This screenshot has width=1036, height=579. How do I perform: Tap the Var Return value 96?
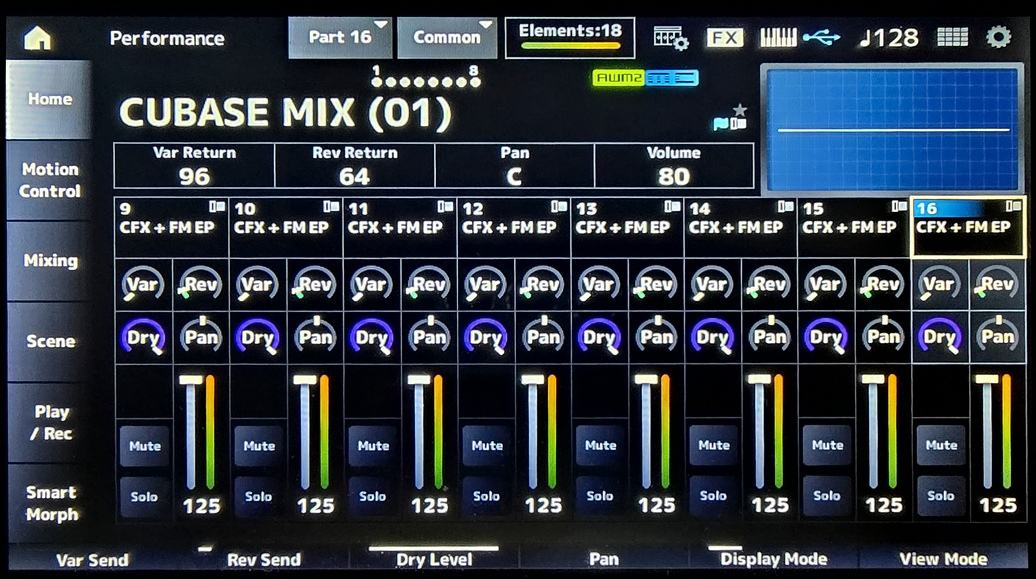(x=194, y=166)
